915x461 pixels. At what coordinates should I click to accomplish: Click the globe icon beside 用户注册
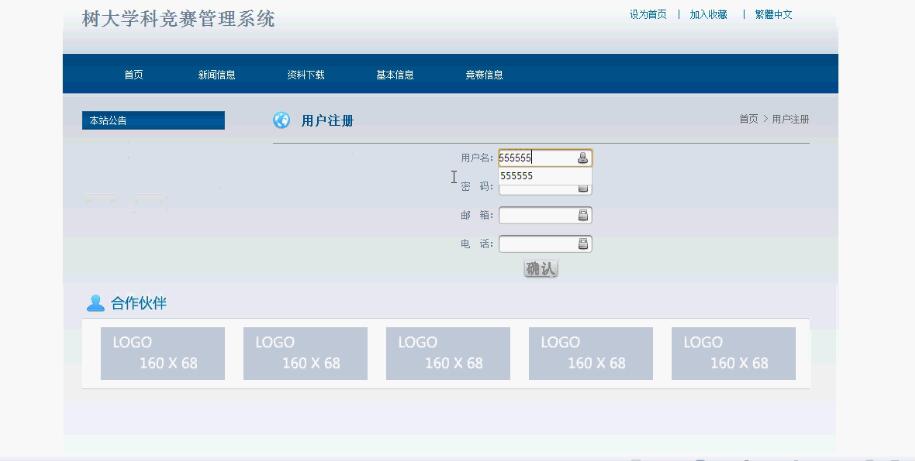(x=281, y=120)
